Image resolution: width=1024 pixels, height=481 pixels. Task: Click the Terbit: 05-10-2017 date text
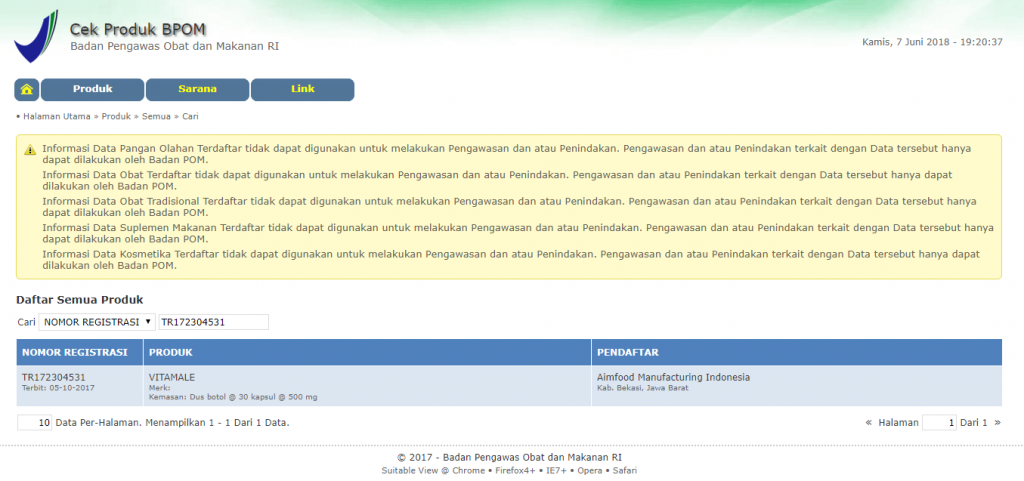click(58, 388)
